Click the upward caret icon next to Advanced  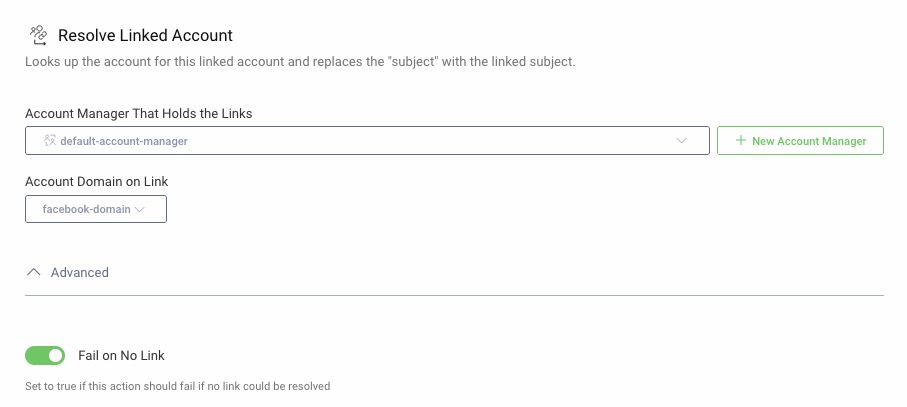(x=34, y=272)
